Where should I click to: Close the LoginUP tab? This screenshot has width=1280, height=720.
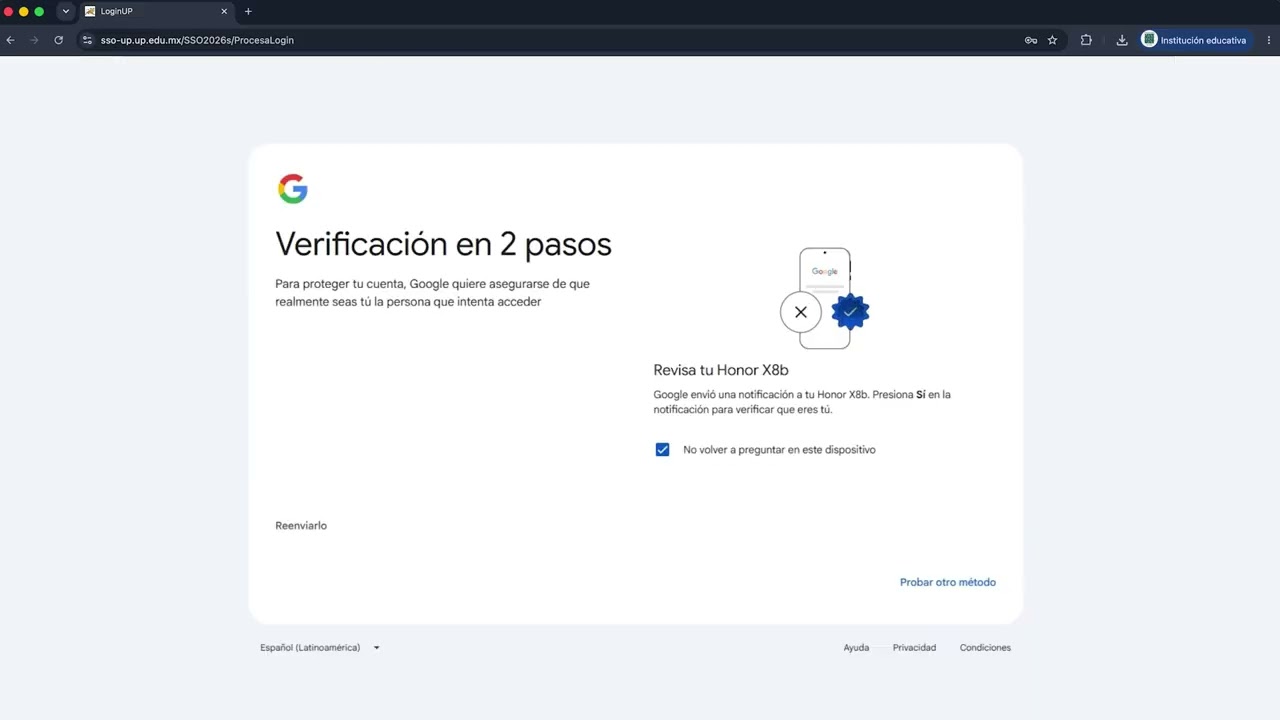tap(224, 11)
